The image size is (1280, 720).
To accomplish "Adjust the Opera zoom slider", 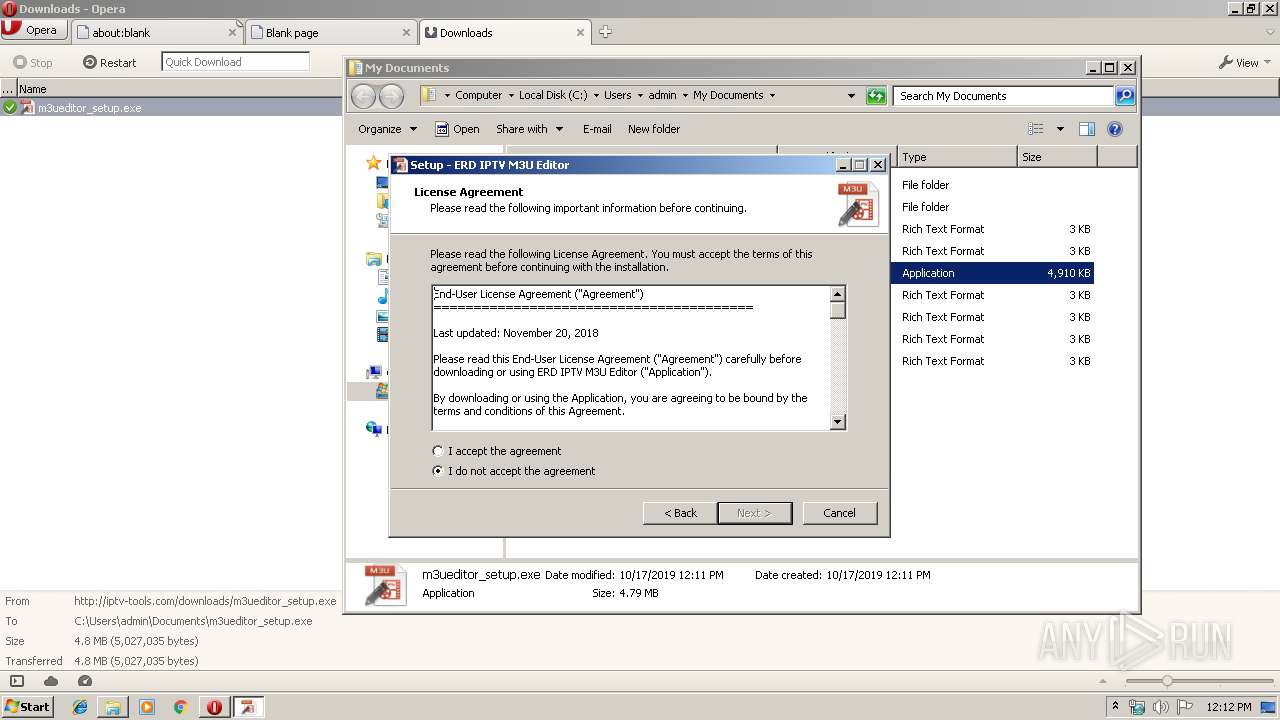I will point(1166,681).
